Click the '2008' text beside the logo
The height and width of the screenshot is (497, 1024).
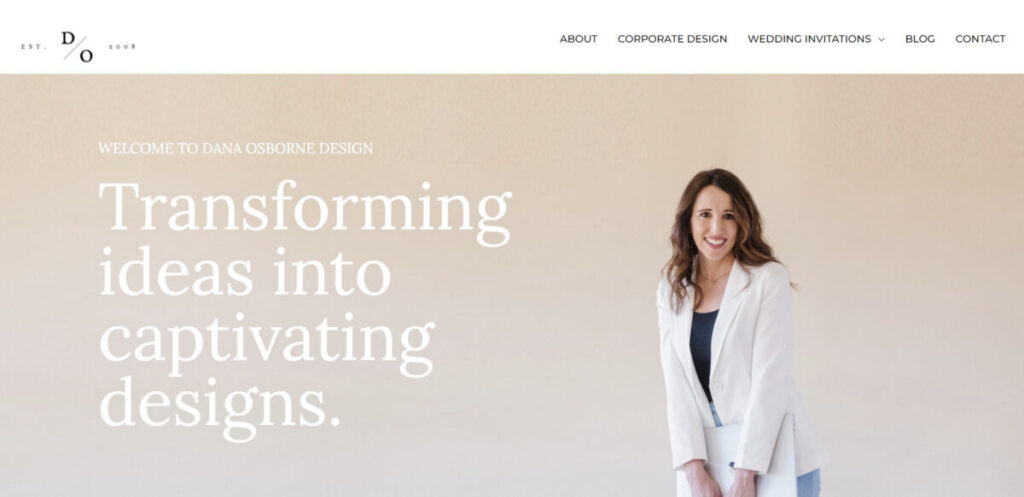(x=122, y=46)
